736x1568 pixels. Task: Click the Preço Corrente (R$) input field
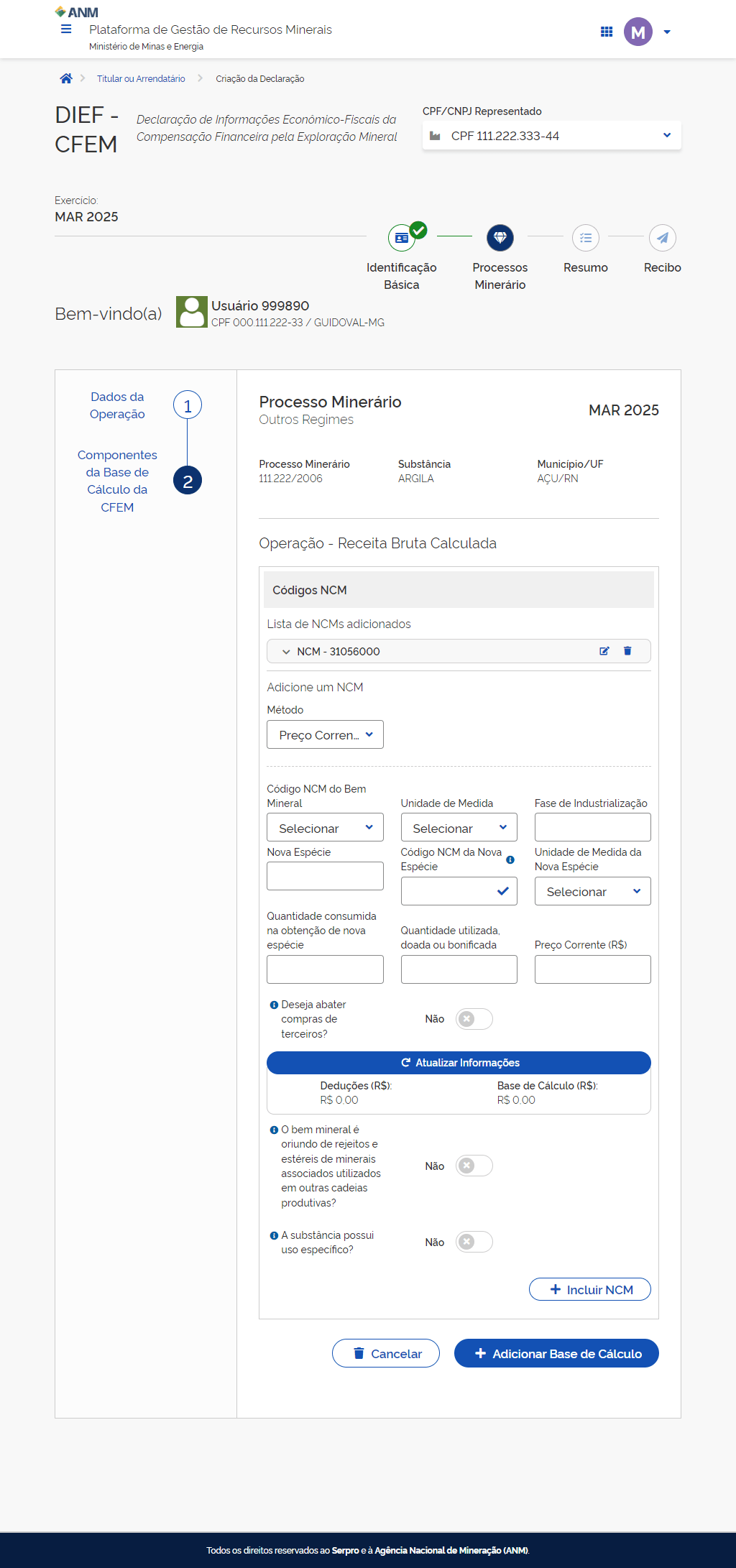click(592, 969)
